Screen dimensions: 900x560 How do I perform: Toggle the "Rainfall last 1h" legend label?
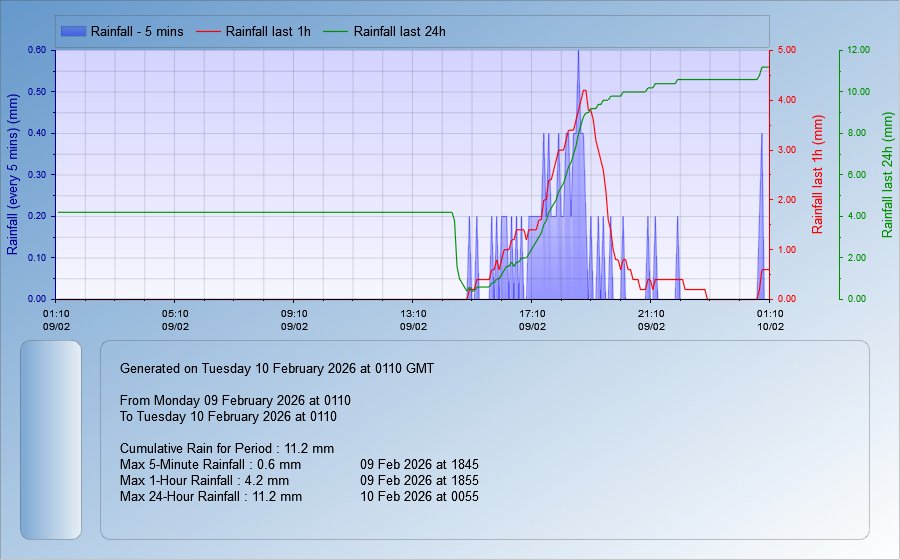click(268, 32)
